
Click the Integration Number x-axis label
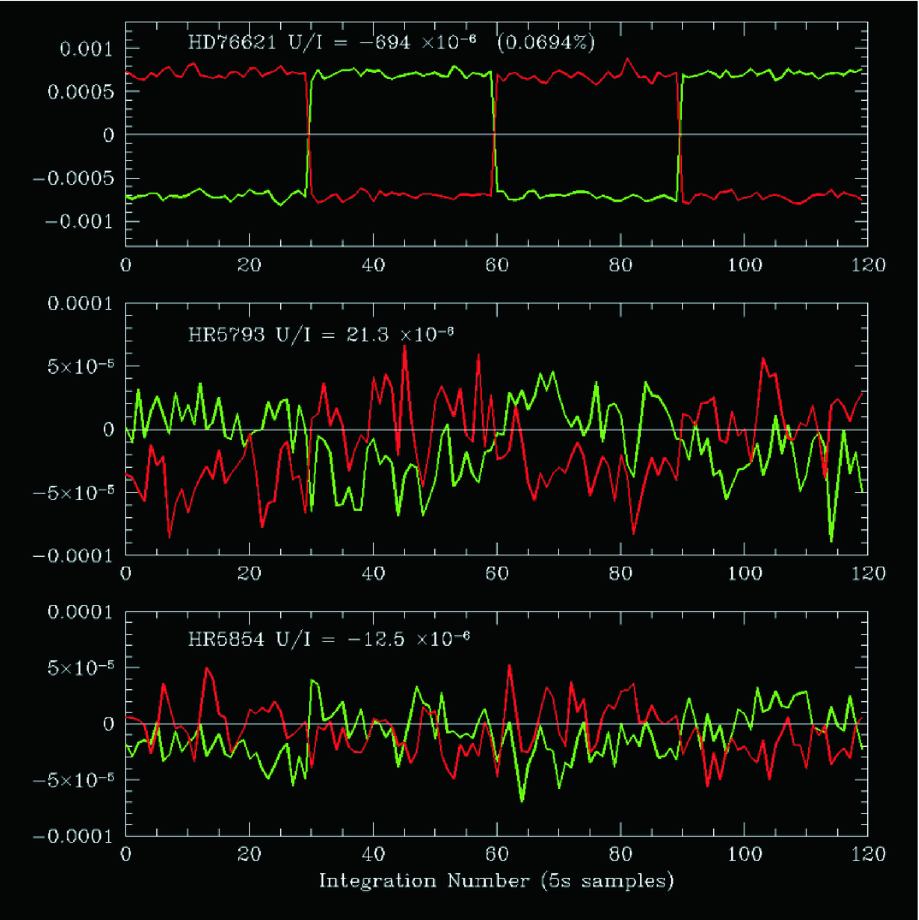(496, 881)
